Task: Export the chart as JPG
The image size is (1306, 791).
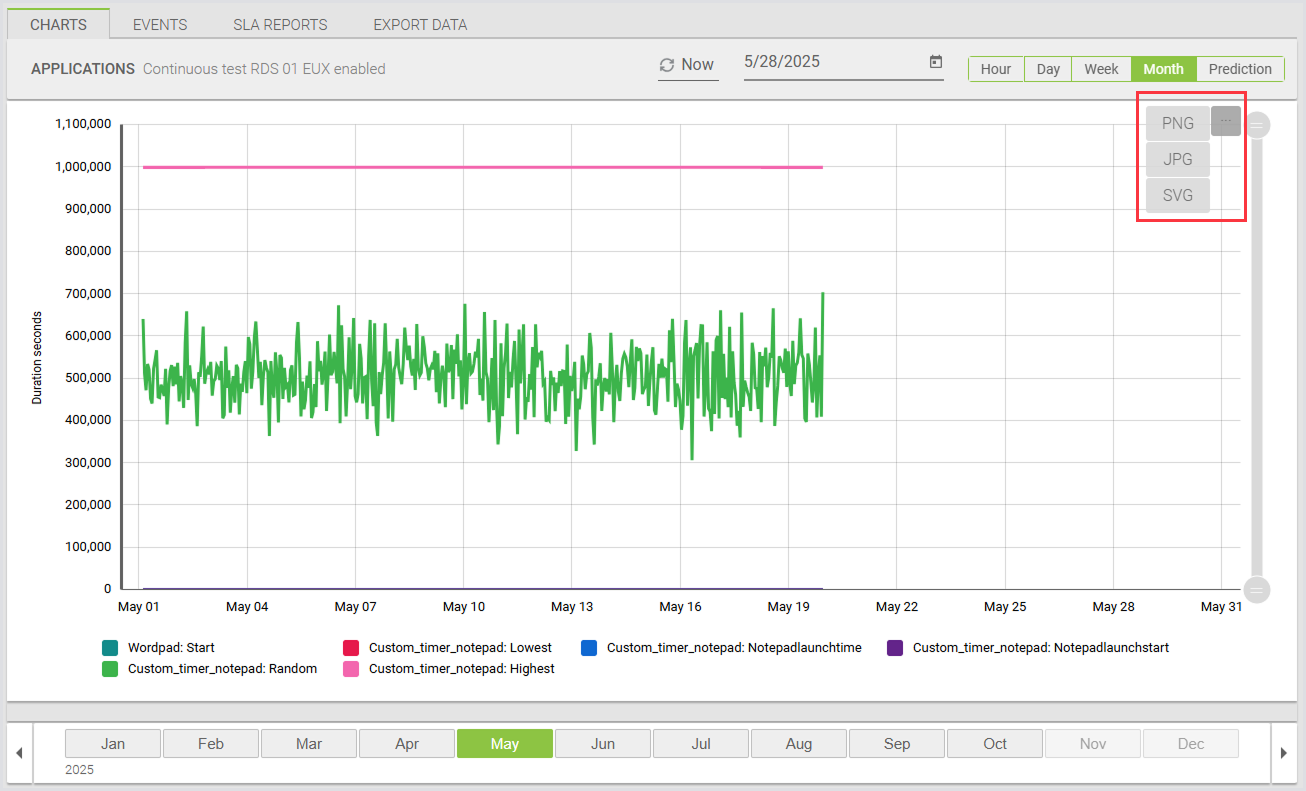Action: [1177, 160]
